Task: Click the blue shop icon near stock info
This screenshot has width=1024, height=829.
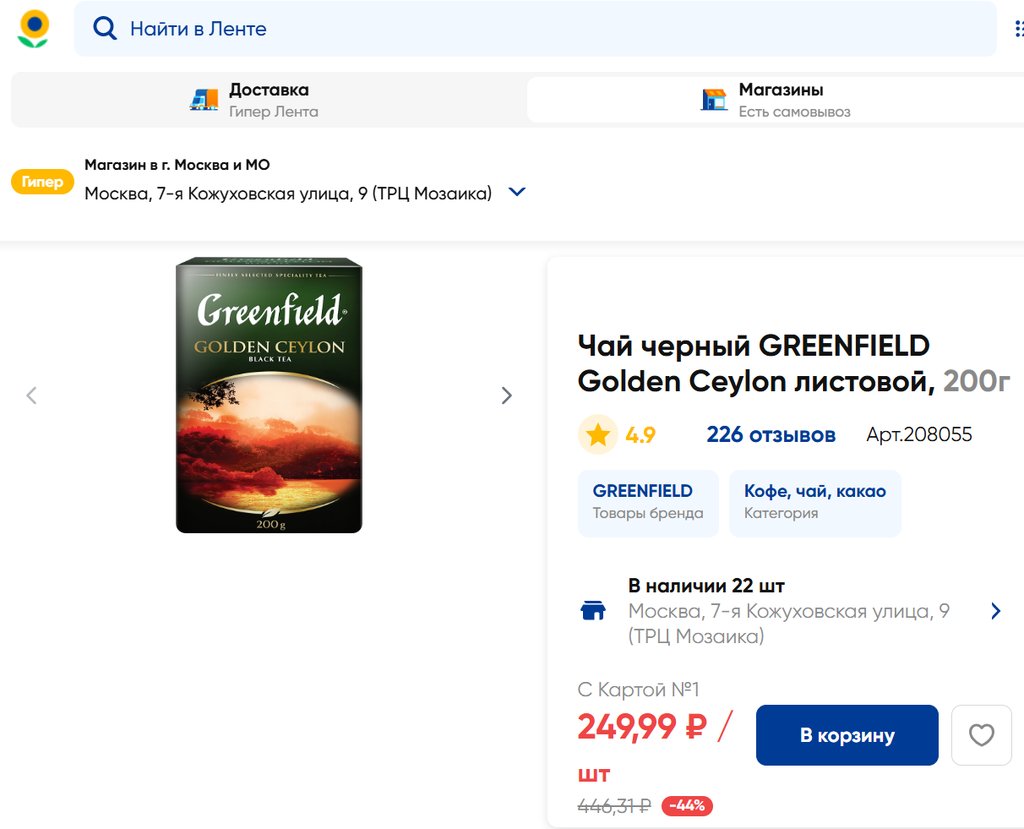Action: pos(593,610)
